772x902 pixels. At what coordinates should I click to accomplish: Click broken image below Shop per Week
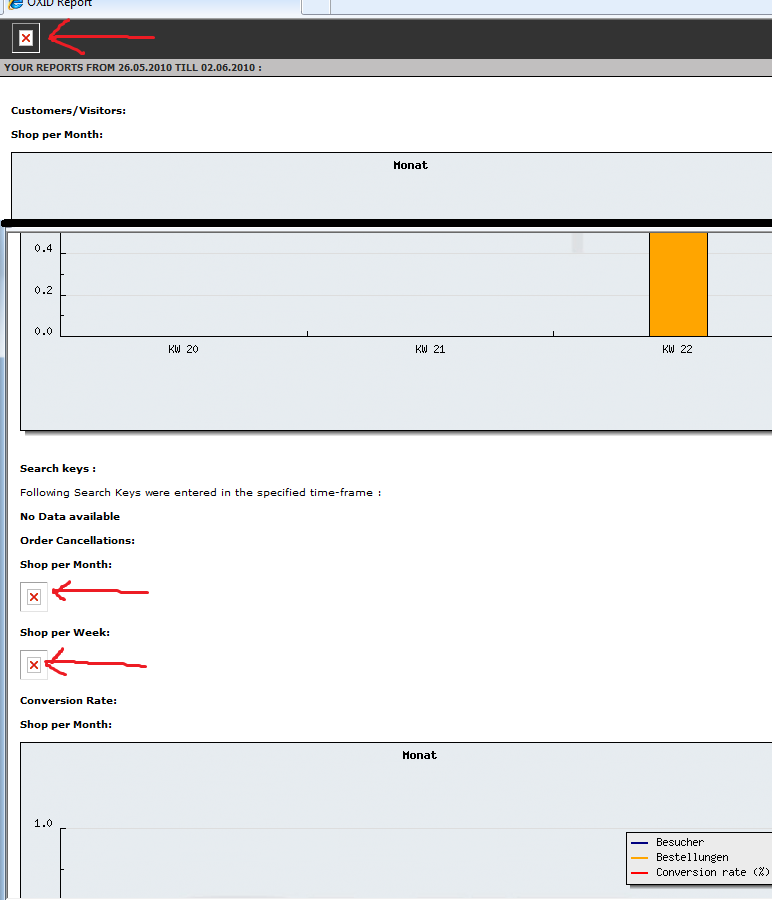click(x=34, y=665)
